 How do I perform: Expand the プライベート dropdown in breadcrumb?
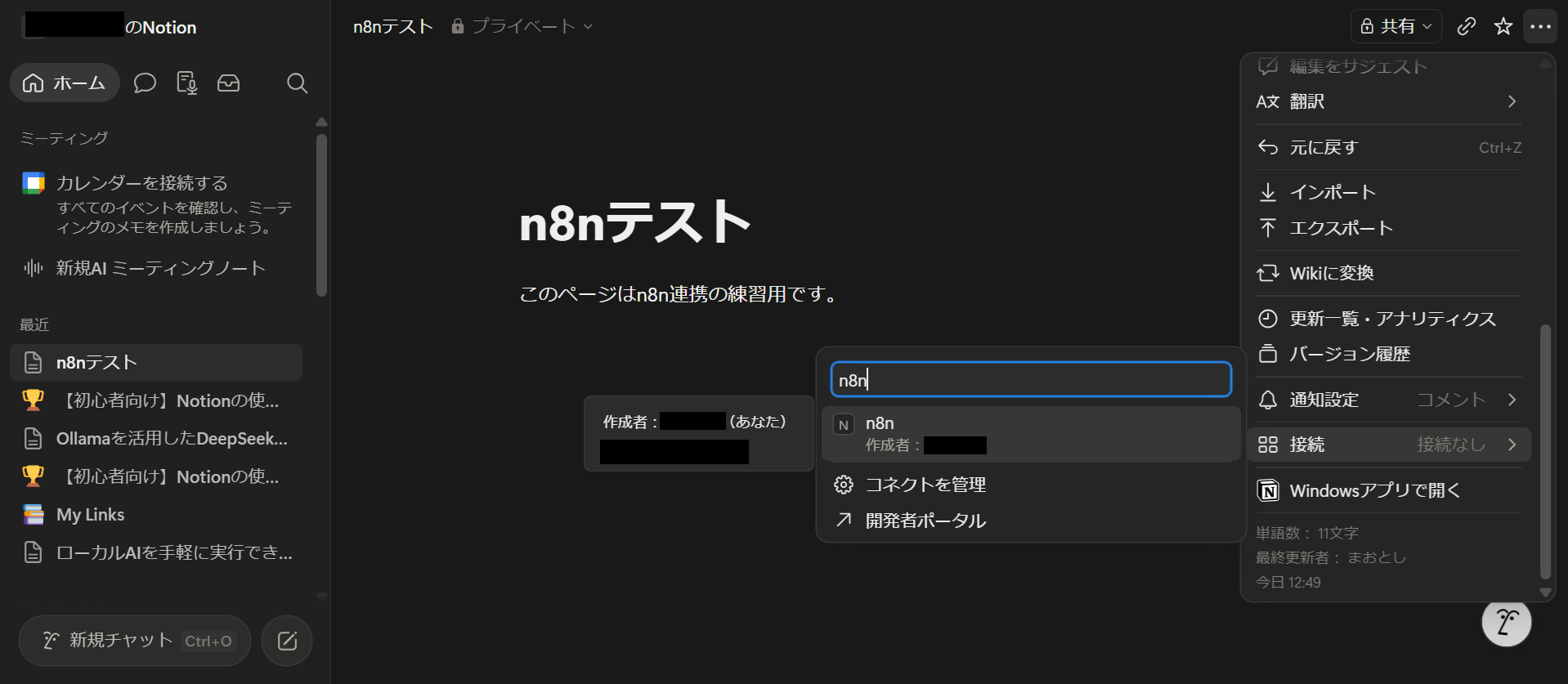pos(522,27)
